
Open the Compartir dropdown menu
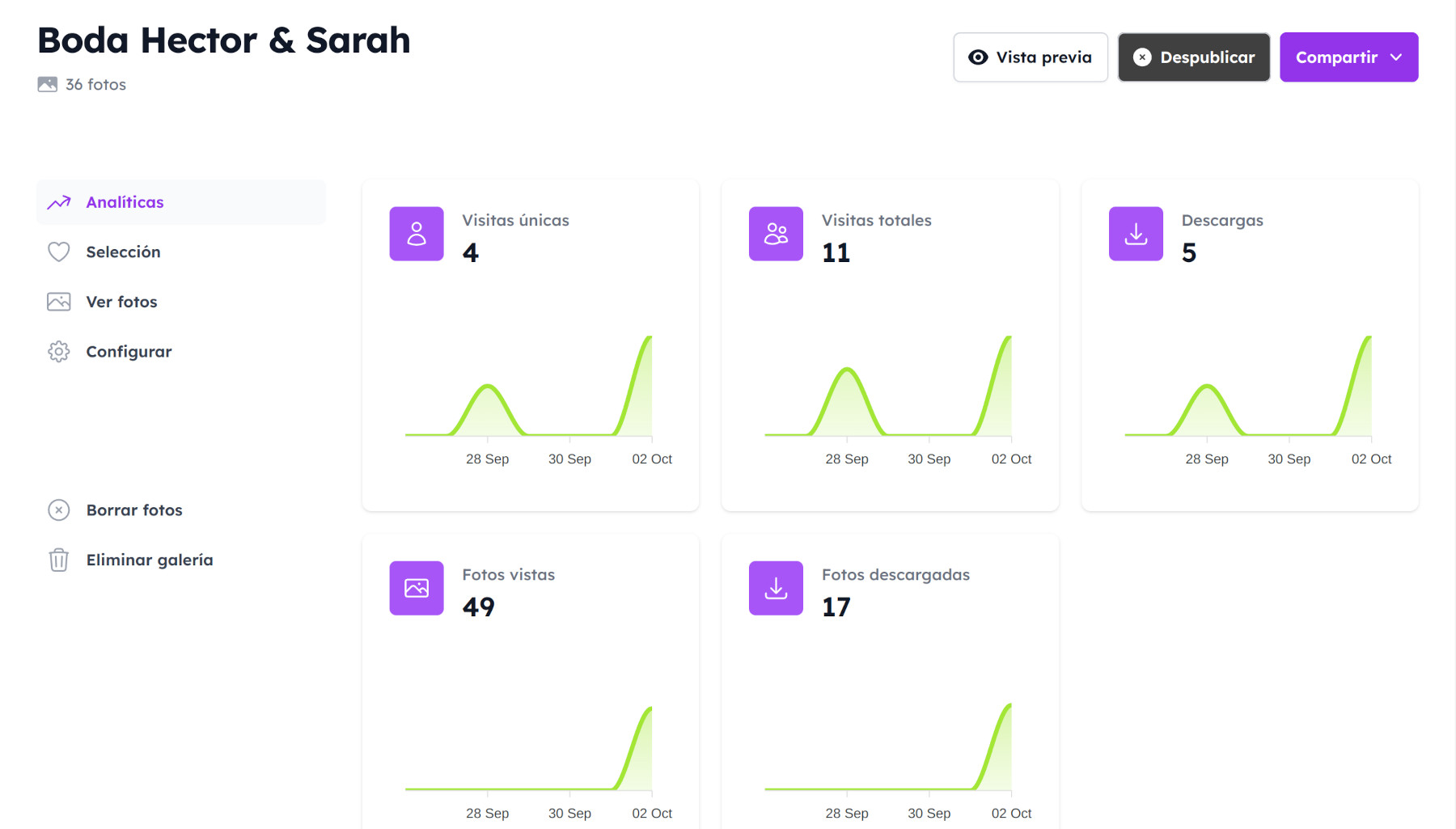(x=1349, y=57)
